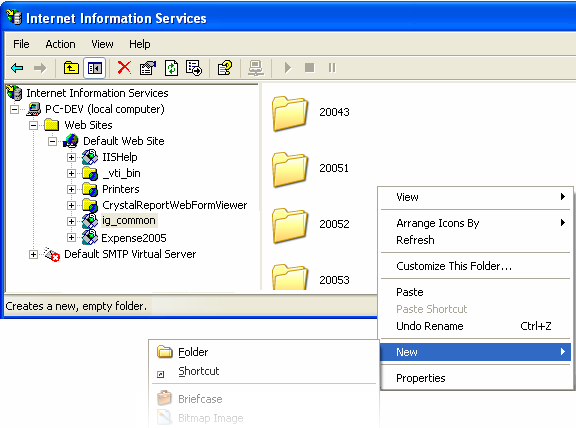Open the View menu in menu bar
The width and height of the screenshot is (576, 428).
pos(102,44)
